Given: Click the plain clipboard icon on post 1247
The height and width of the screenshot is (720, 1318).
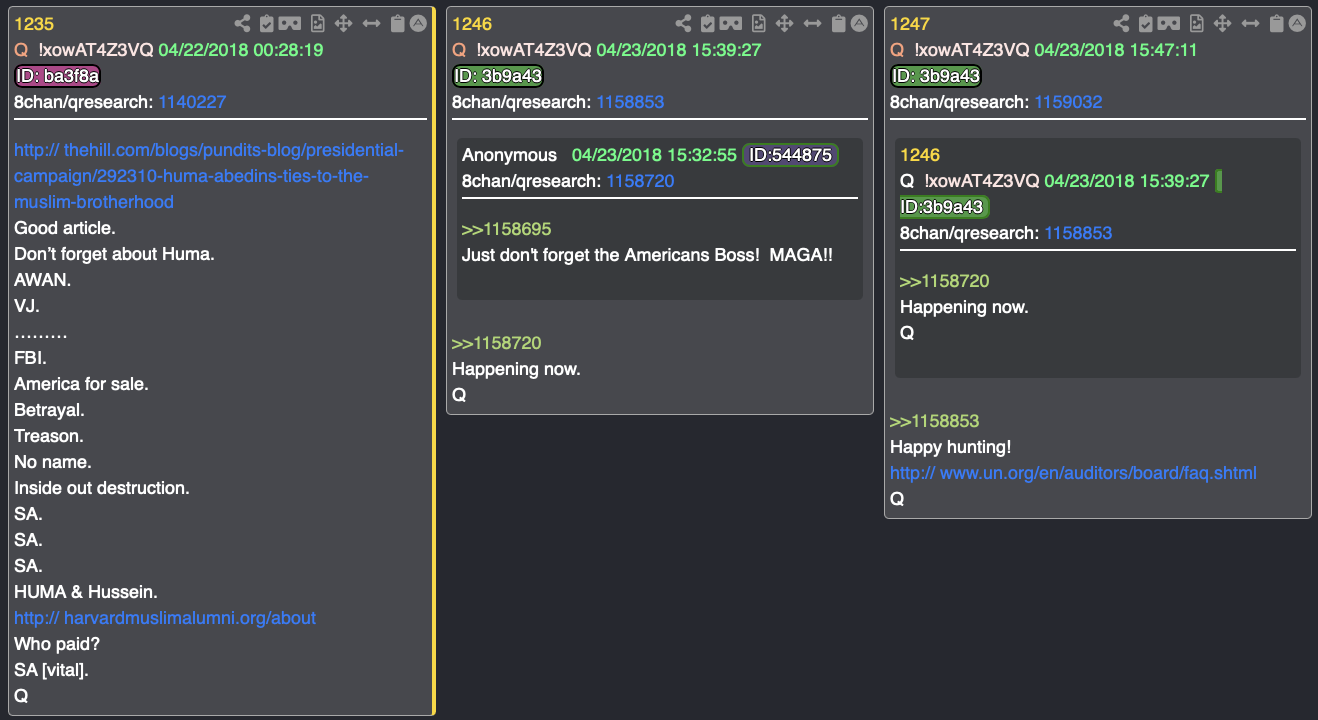Looking at the screenshot, I should click(x=1276, y=23).
